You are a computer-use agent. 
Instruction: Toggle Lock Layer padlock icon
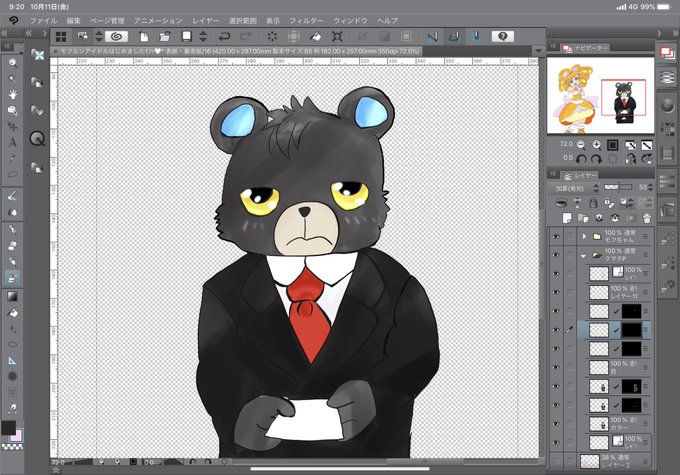point(593,203)
